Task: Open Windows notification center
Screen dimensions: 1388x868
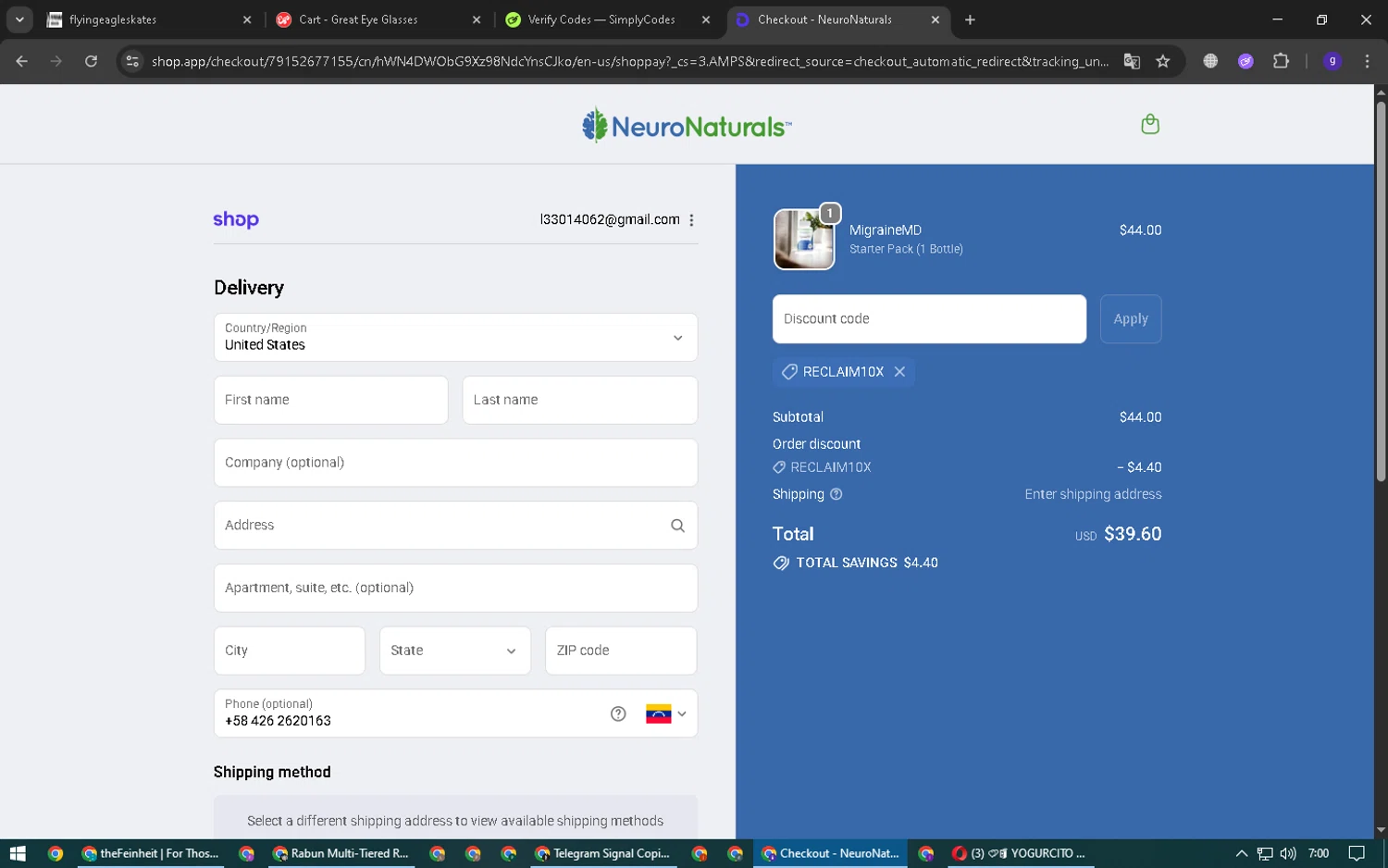Action: [x=1357, y=853]
